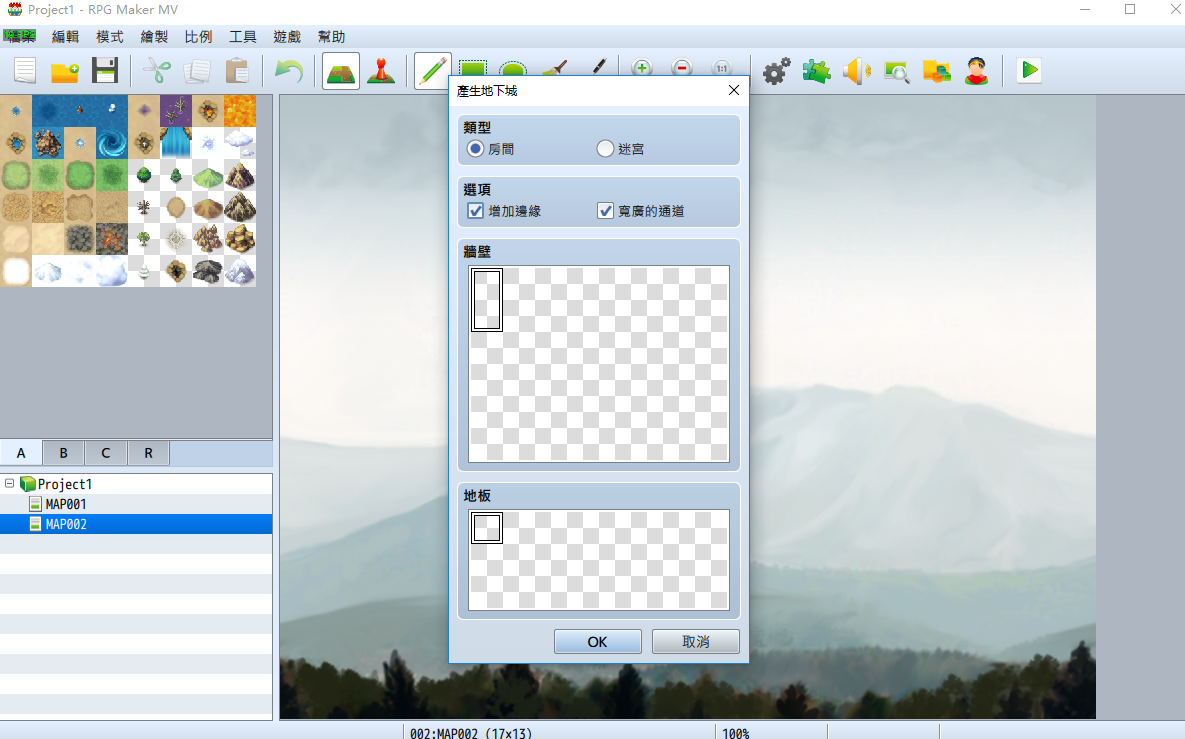The height and width of the screenshot is (739, 1185).
Task: Undo the last action via the green arrow
Action: [289, 71]
